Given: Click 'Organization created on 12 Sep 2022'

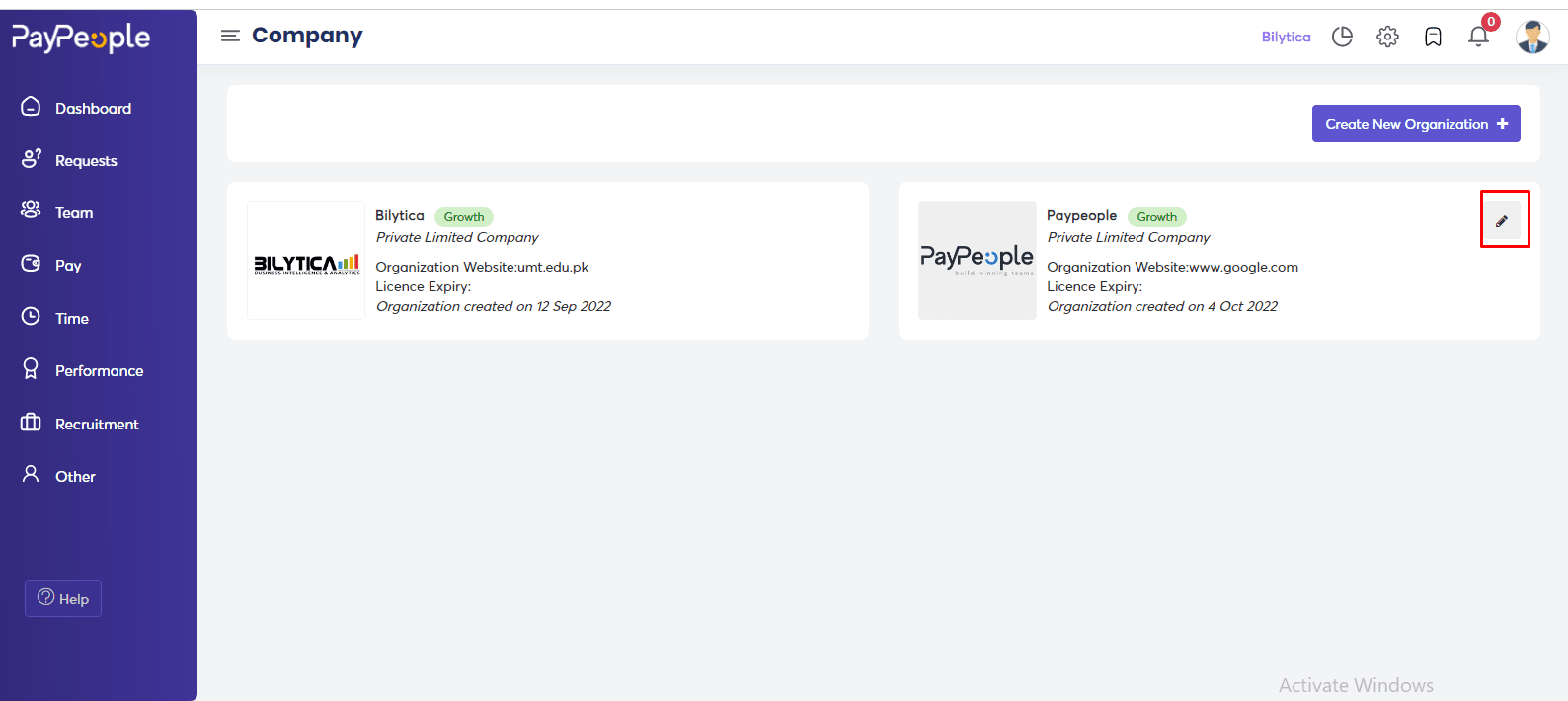Looking at the screenshot, I should 494,306.
